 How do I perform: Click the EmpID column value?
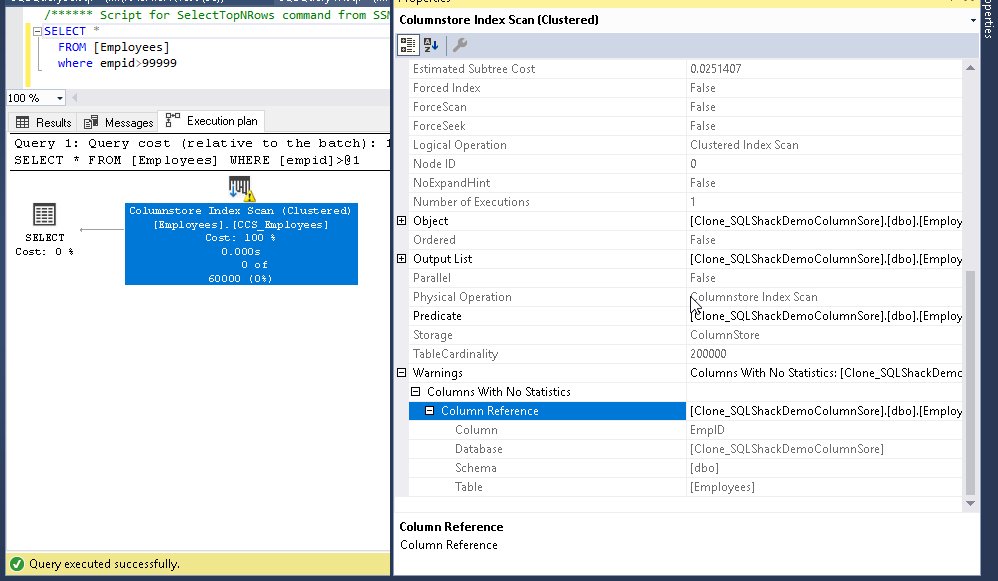pos(707,430)
